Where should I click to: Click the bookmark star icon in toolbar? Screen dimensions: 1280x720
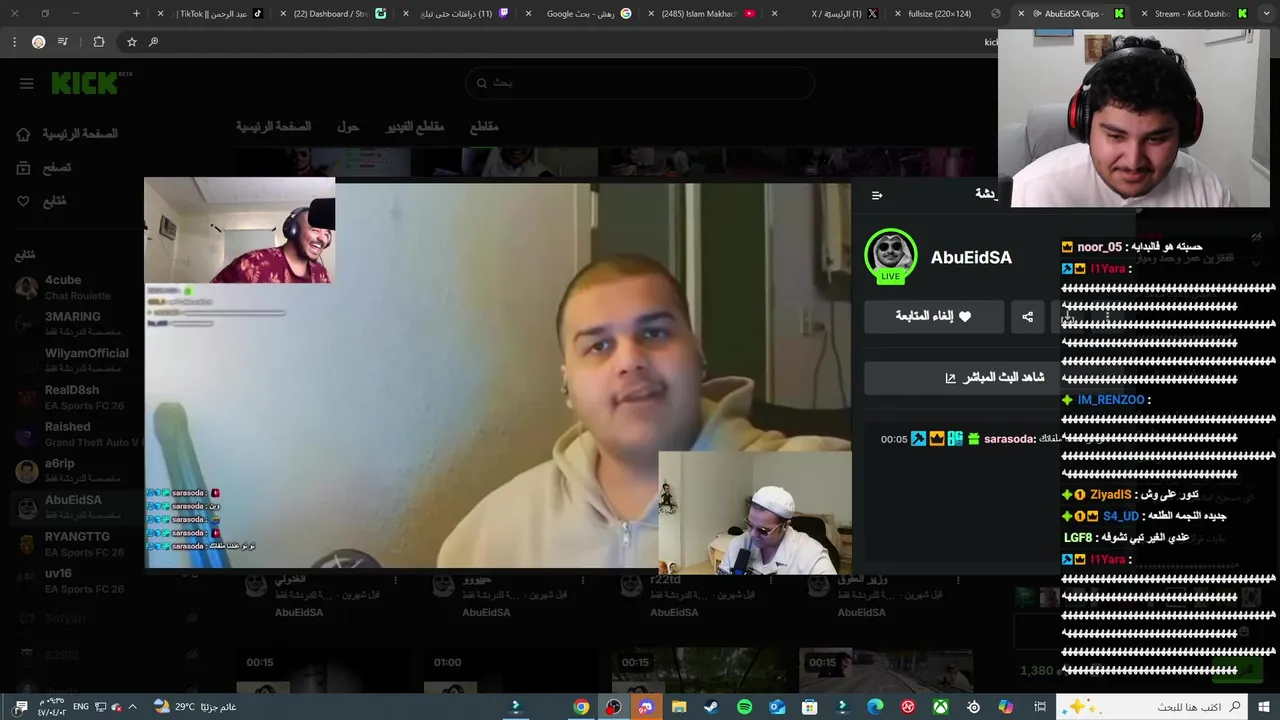point(131,42)
